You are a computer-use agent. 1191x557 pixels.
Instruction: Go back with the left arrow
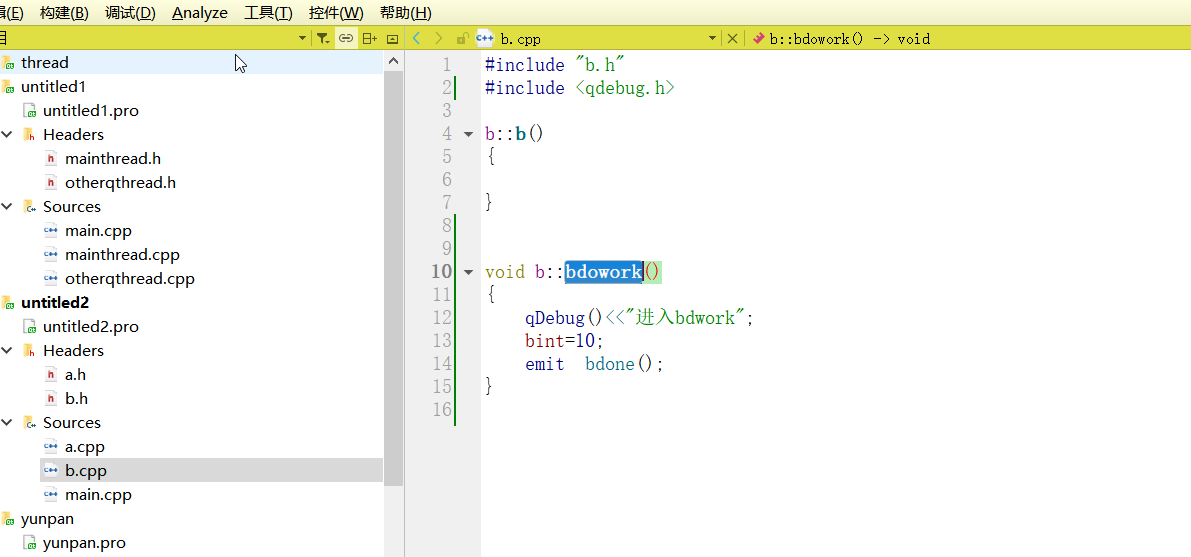pyautogui.click(x=416, y=38)
